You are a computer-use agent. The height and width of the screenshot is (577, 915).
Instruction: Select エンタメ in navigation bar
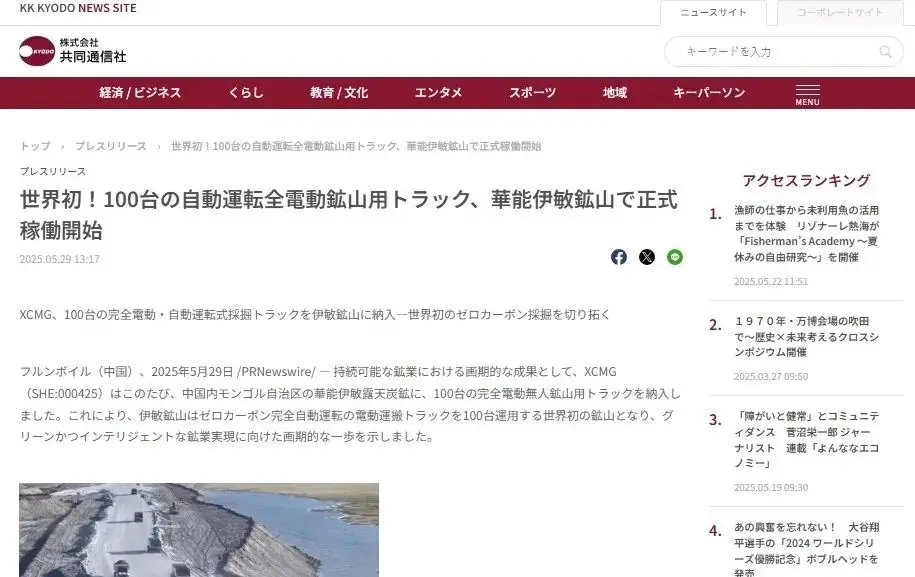click(x=438, y=93)
